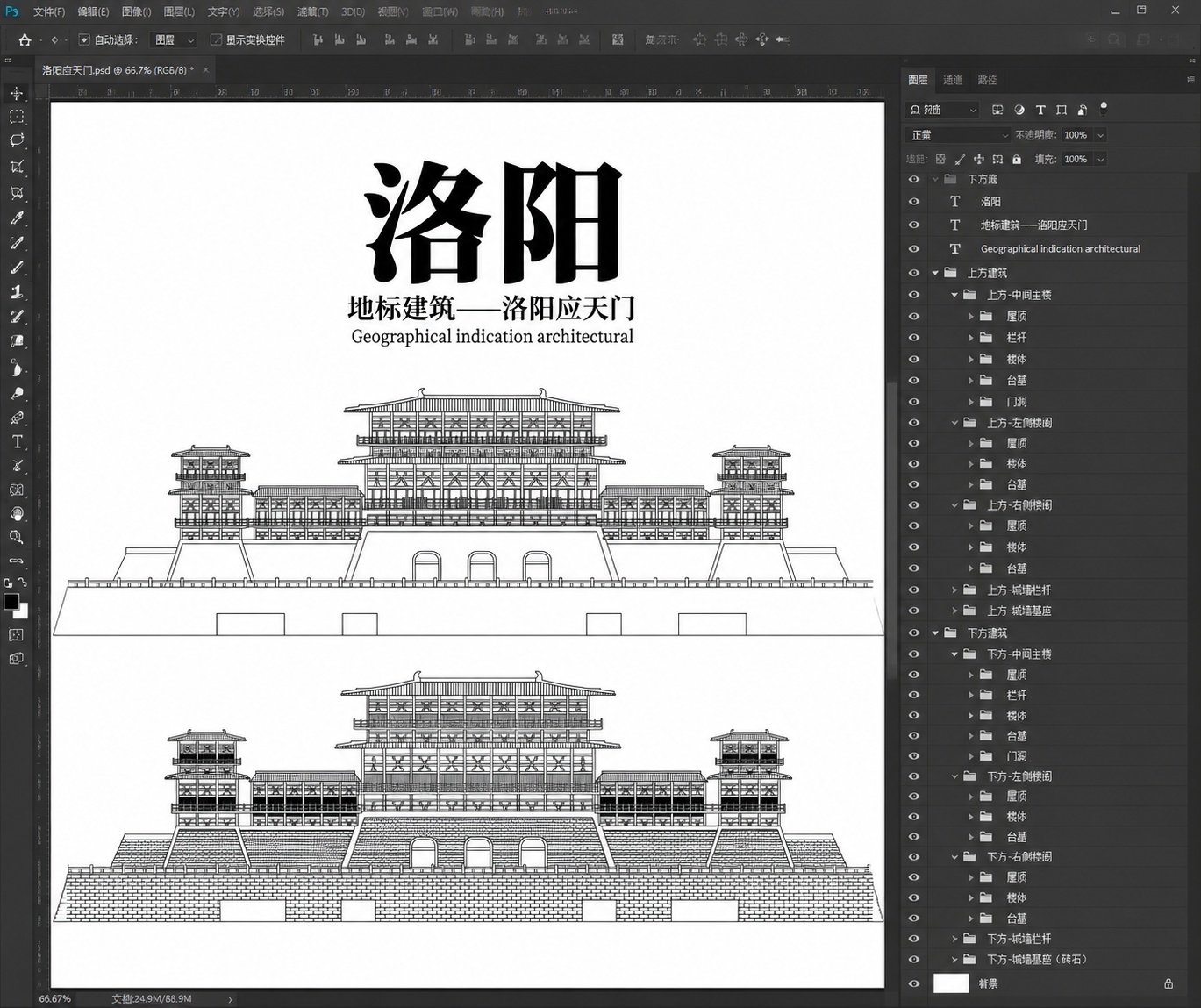Click the background color swatch

[23, 612]
